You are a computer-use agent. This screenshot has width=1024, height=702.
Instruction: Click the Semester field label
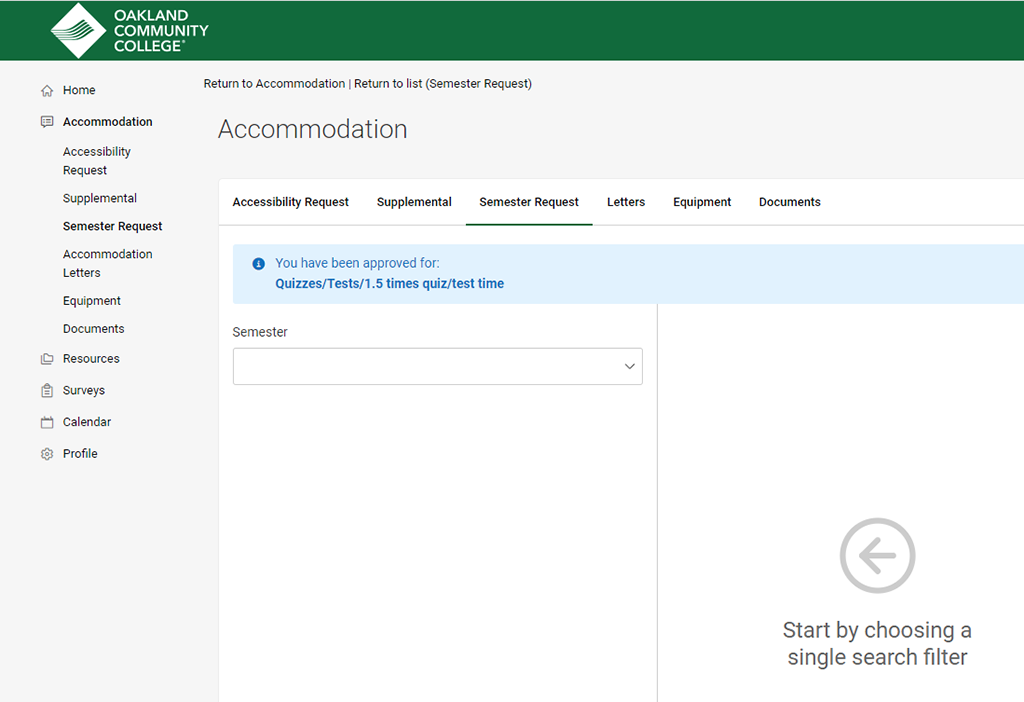(260, 332)
